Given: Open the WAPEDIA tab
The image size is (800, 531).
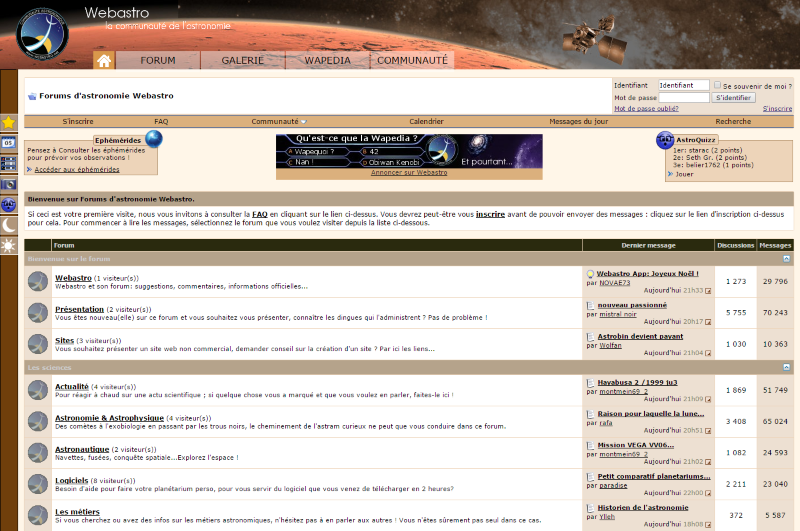Looking at the screenshot, I should pos(328,60).
